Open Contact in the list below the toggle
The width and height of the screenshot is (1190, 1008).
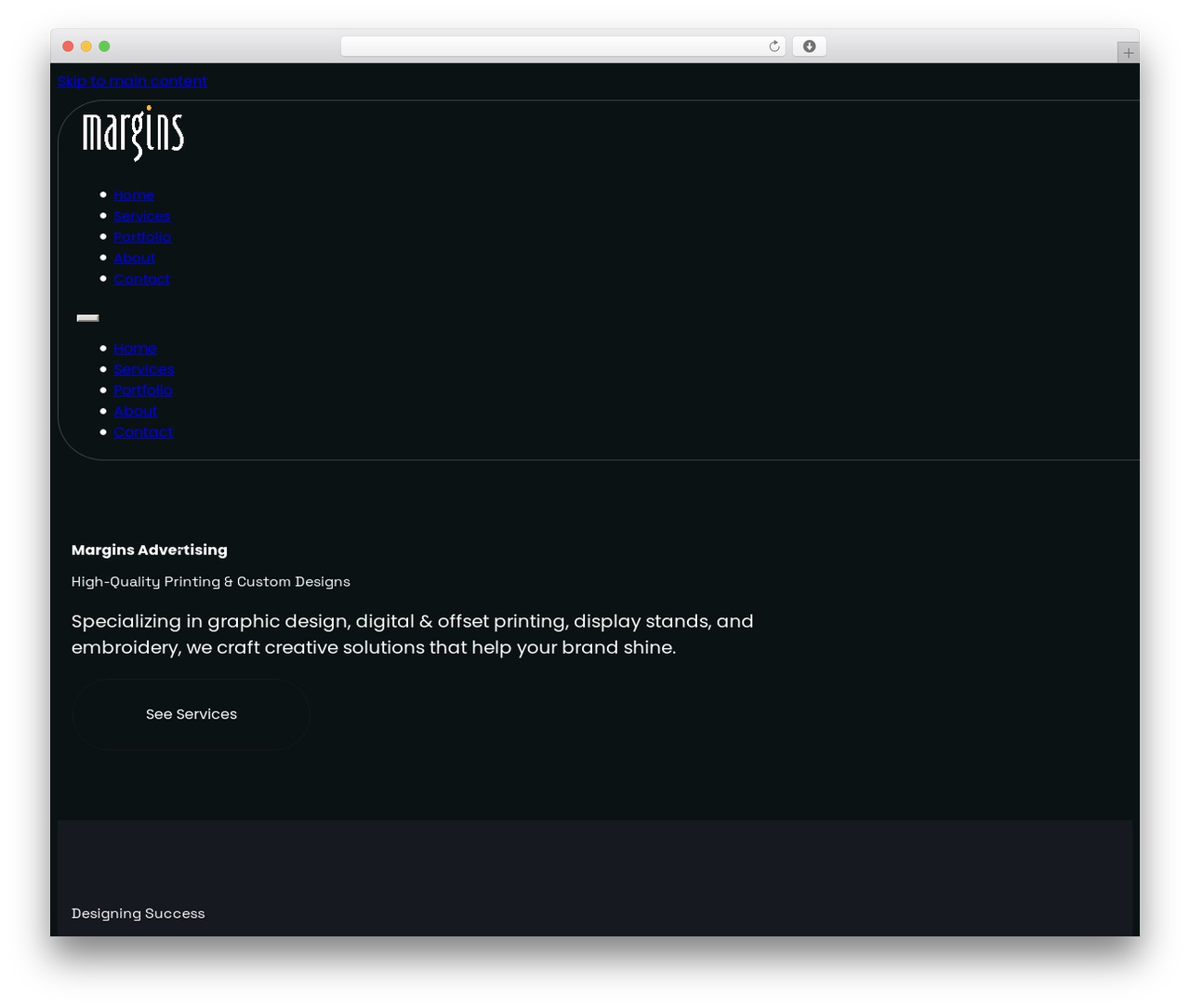click(x=143, y=432)
